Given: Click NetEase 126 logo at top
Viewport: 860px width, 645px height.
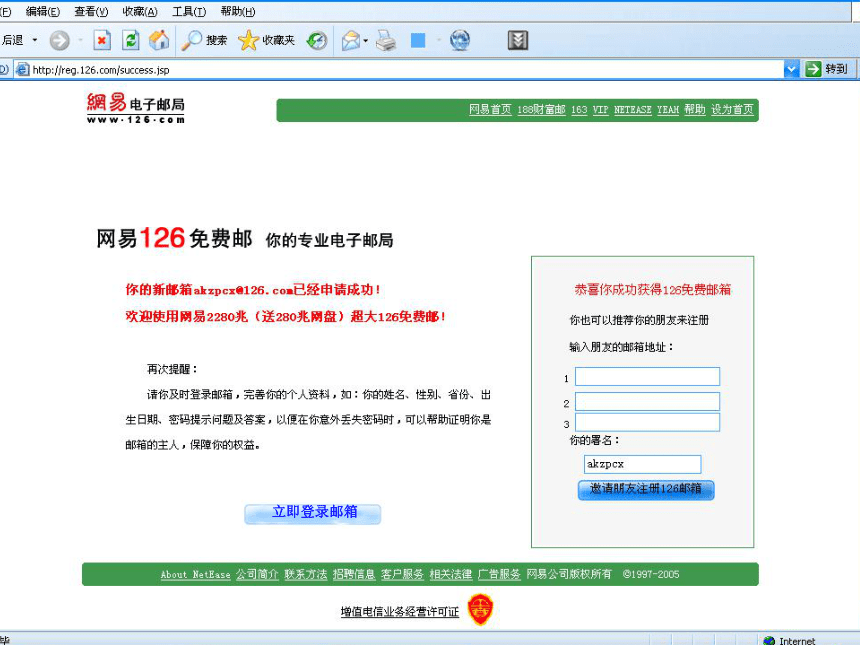Looking at the screenshot, I should 135,108.
